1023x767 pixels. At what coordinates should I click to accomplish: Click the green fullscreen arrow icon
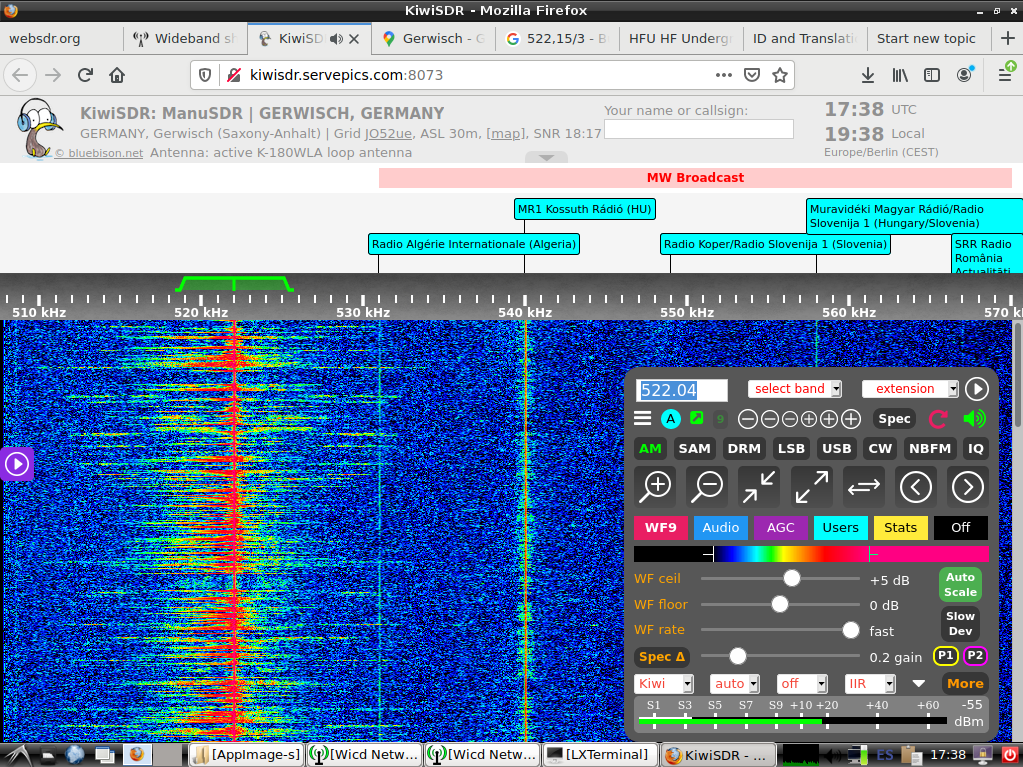pyautogui.click(x=697, y=418)
